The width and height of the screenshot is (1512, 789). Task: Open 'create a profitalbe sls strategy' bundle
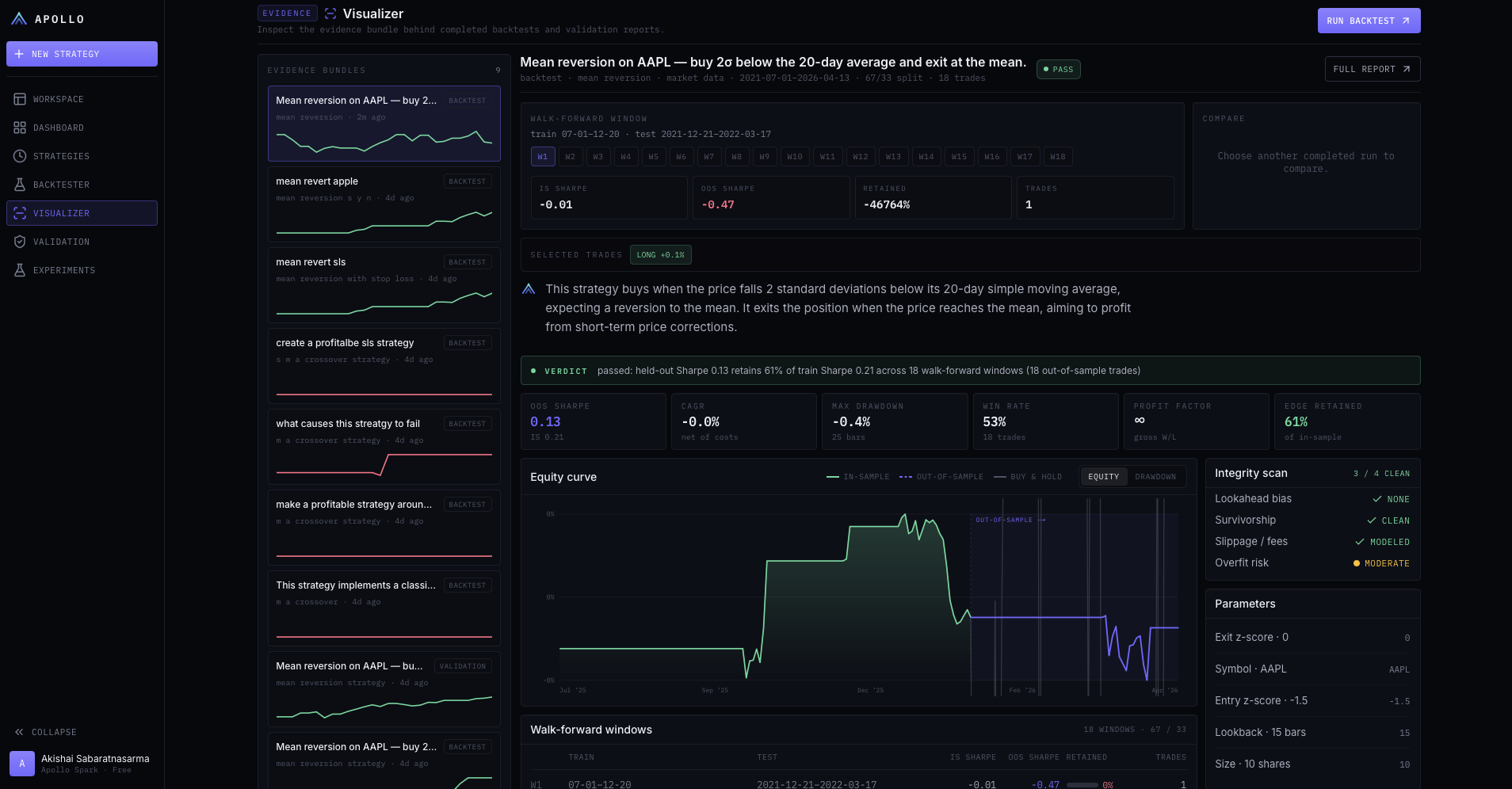pos(384,365)
